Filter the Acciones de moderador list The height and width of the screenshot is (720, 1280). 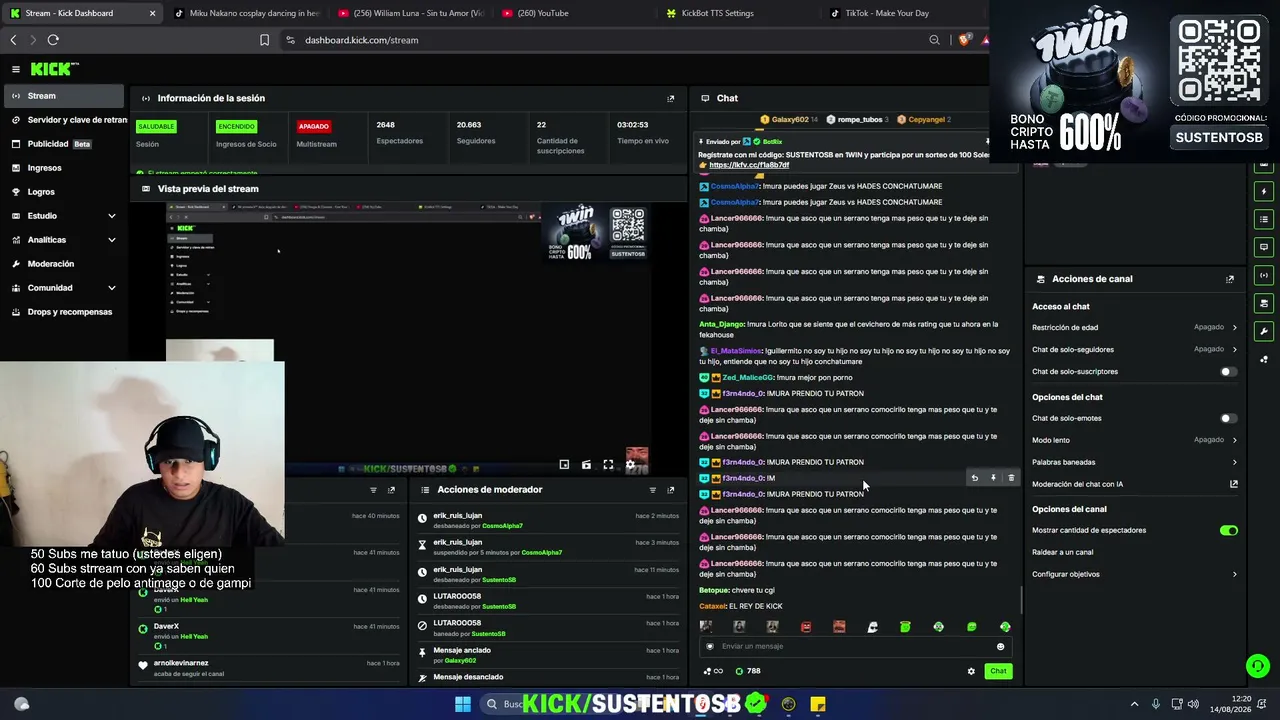point(652,490)
